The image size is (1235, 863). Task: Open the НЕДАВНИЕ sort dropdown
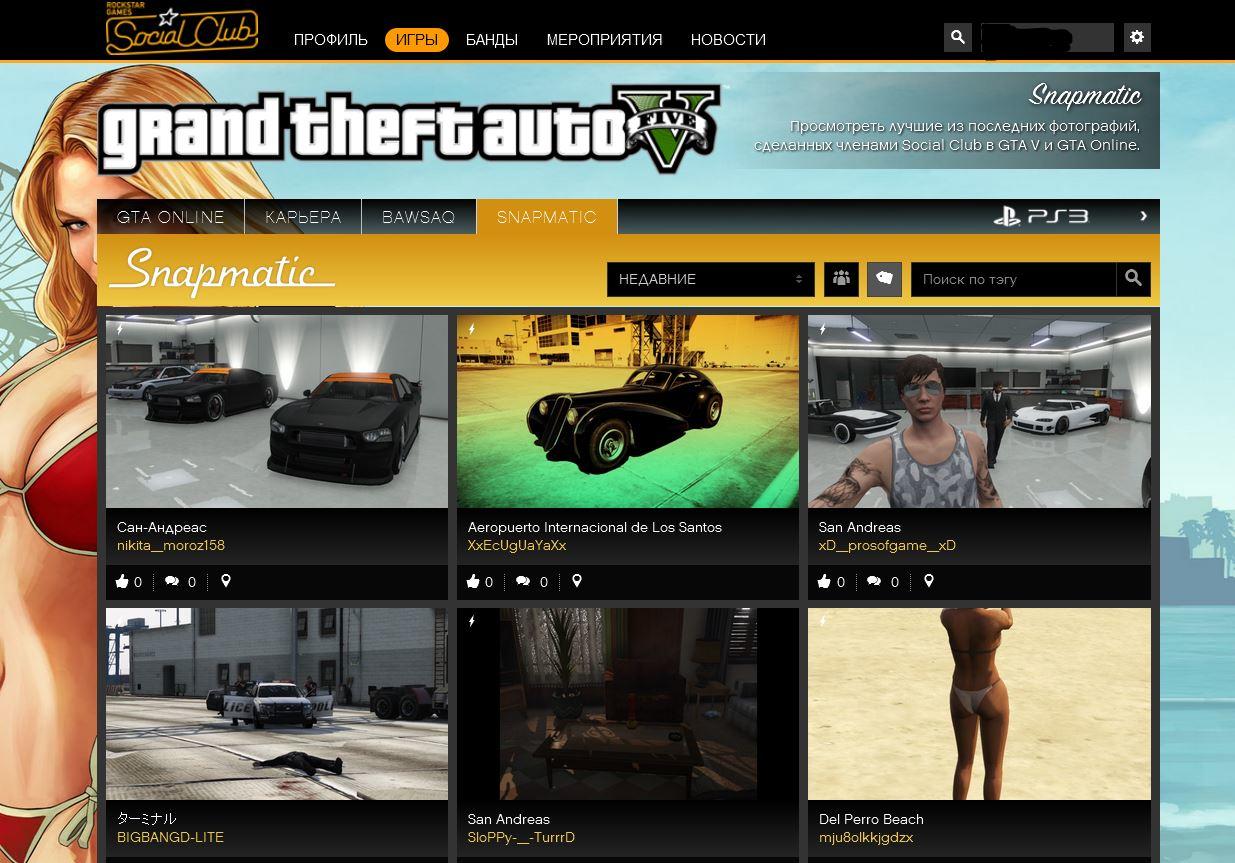coord(711,279)
